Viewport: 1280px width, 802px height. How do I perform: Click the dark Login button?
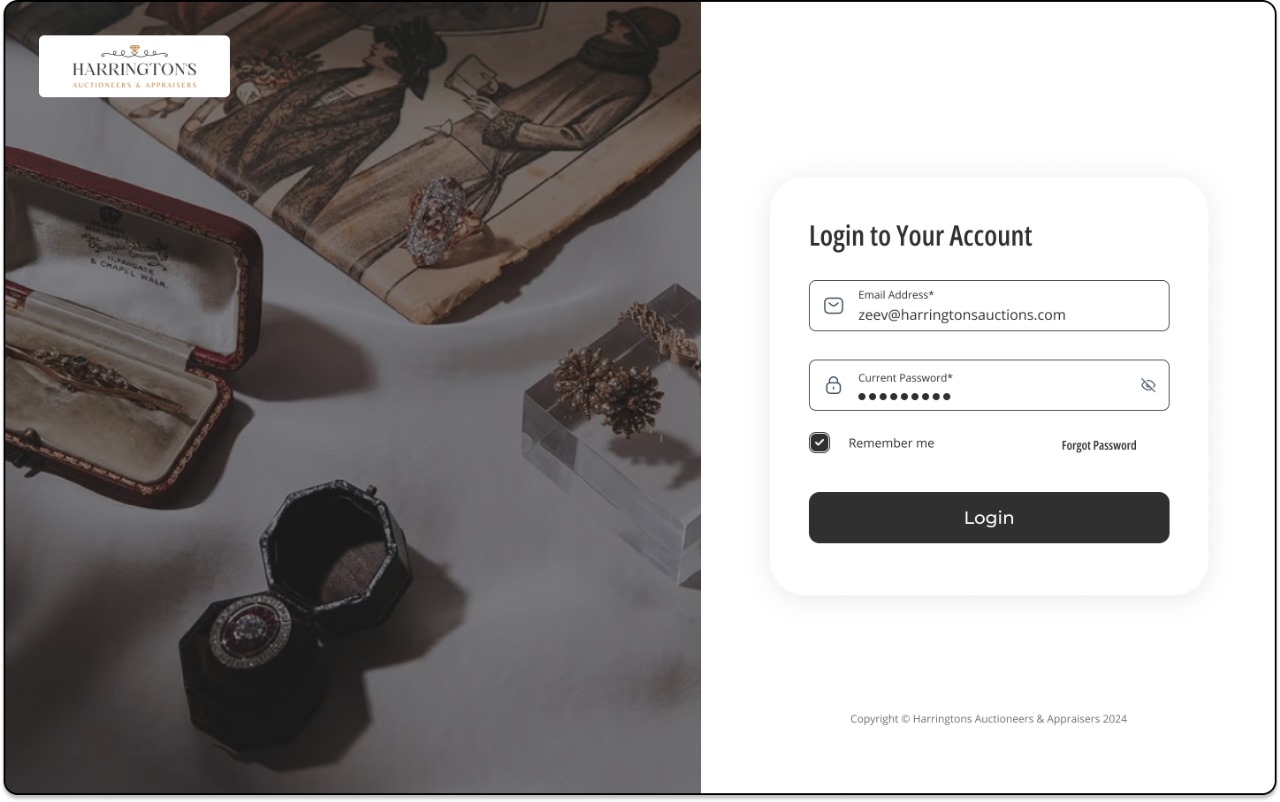(x=989, y=518)
